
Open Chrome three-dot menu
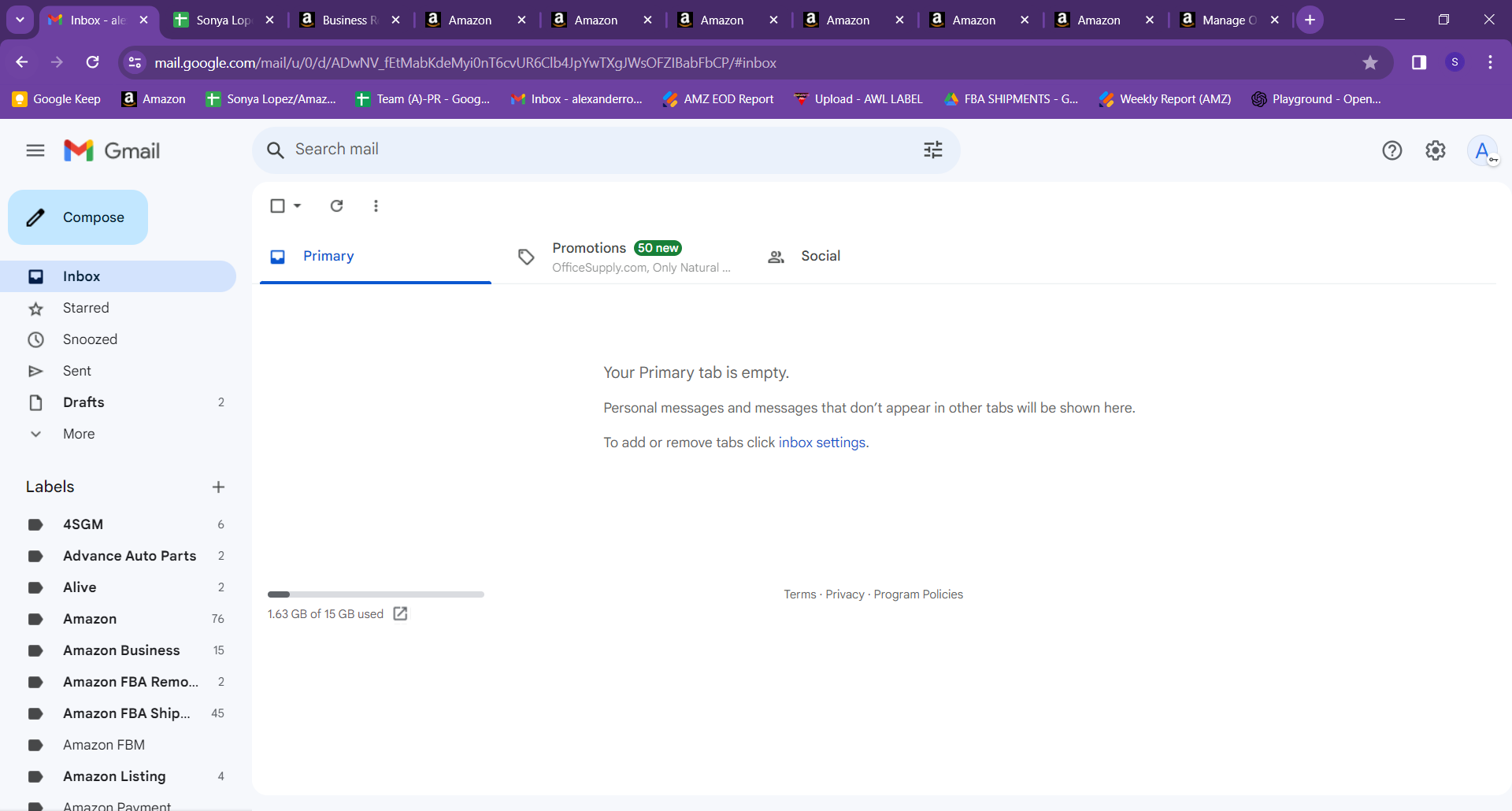tap(1490, 62)
